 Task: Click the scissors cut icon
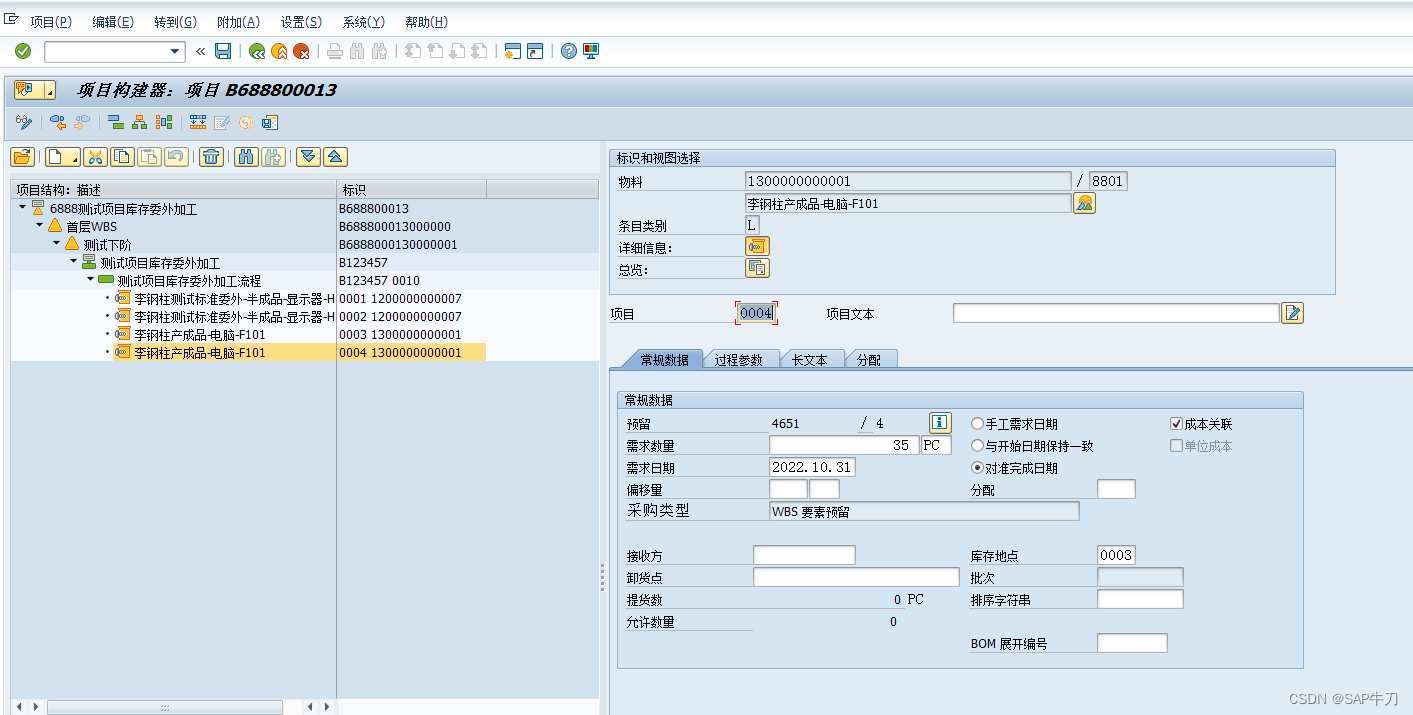[95, 156]
